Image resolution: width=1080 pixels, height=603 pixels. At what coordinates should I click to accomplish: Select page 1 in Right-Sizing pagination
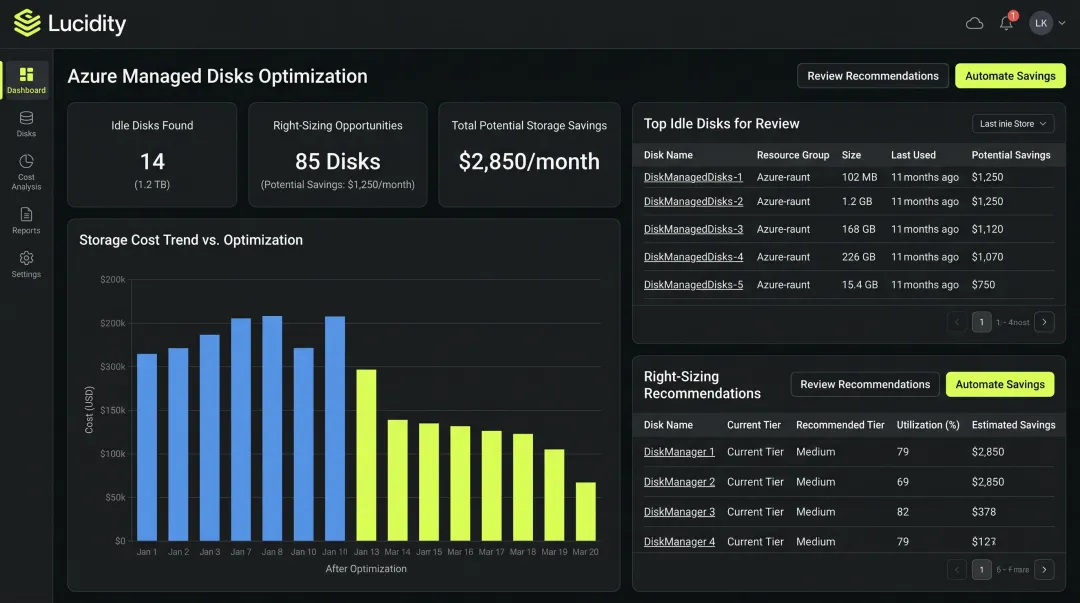pos(982,569)
